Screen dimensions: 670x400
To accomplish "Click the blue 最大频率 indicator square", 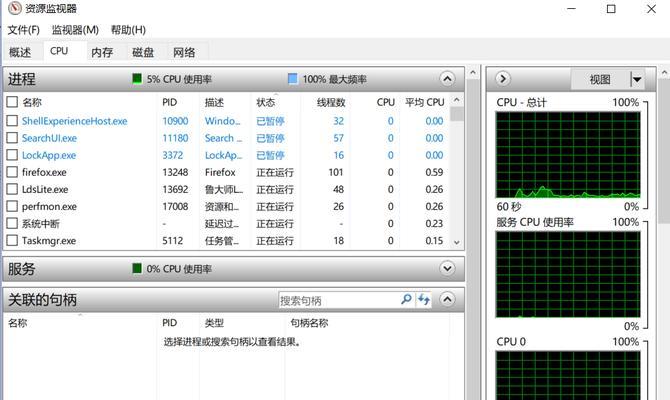I will point(293,79).
